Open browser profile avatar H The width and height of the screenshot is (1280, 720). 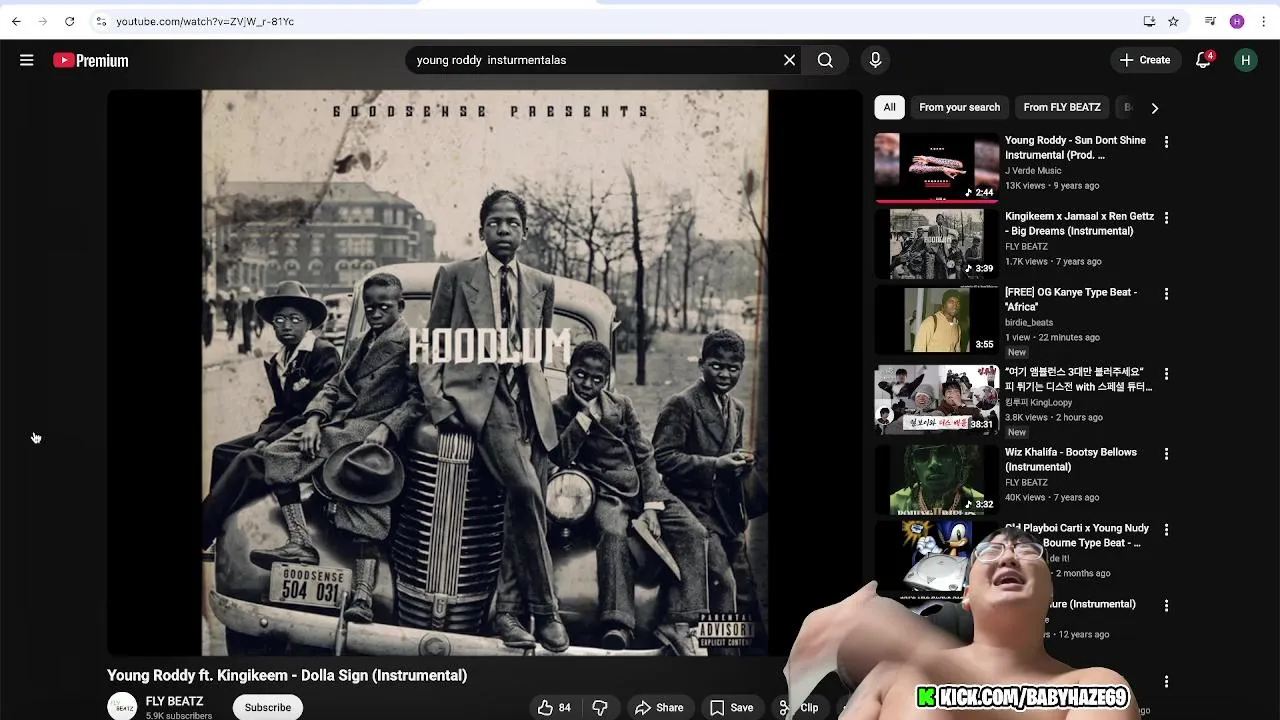pos(1237,21)
